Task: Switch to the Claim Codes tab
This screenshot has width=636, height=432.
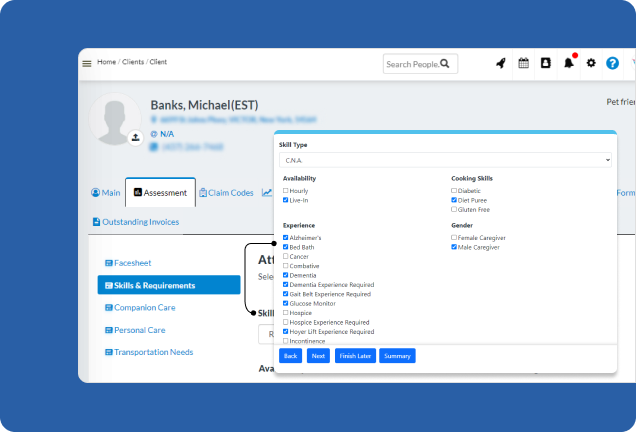Action: pyautogui.click(x=226, y=193)
